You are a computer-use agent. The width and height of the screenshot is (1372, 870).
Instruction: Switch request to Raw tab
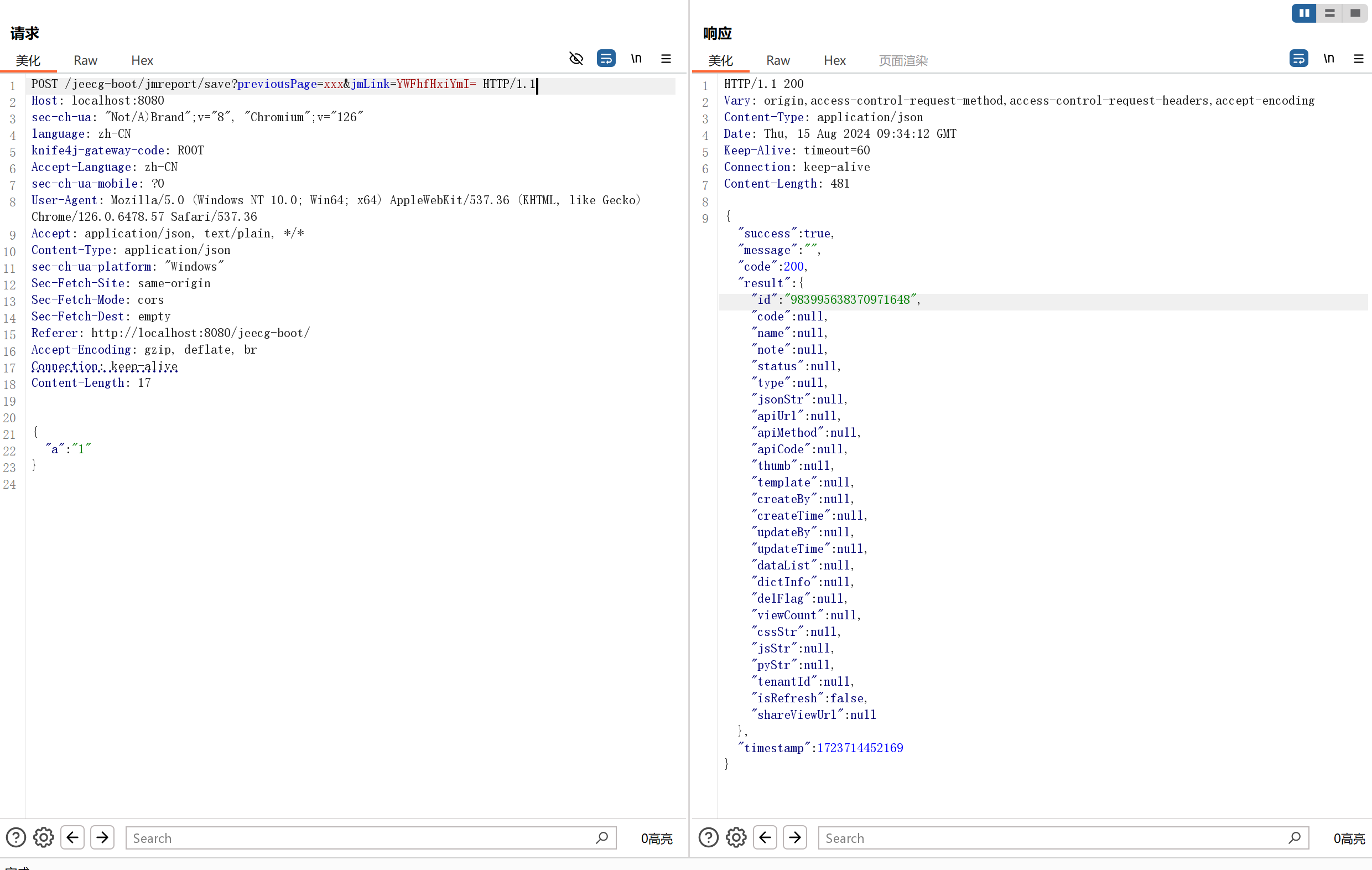[85, 60]
